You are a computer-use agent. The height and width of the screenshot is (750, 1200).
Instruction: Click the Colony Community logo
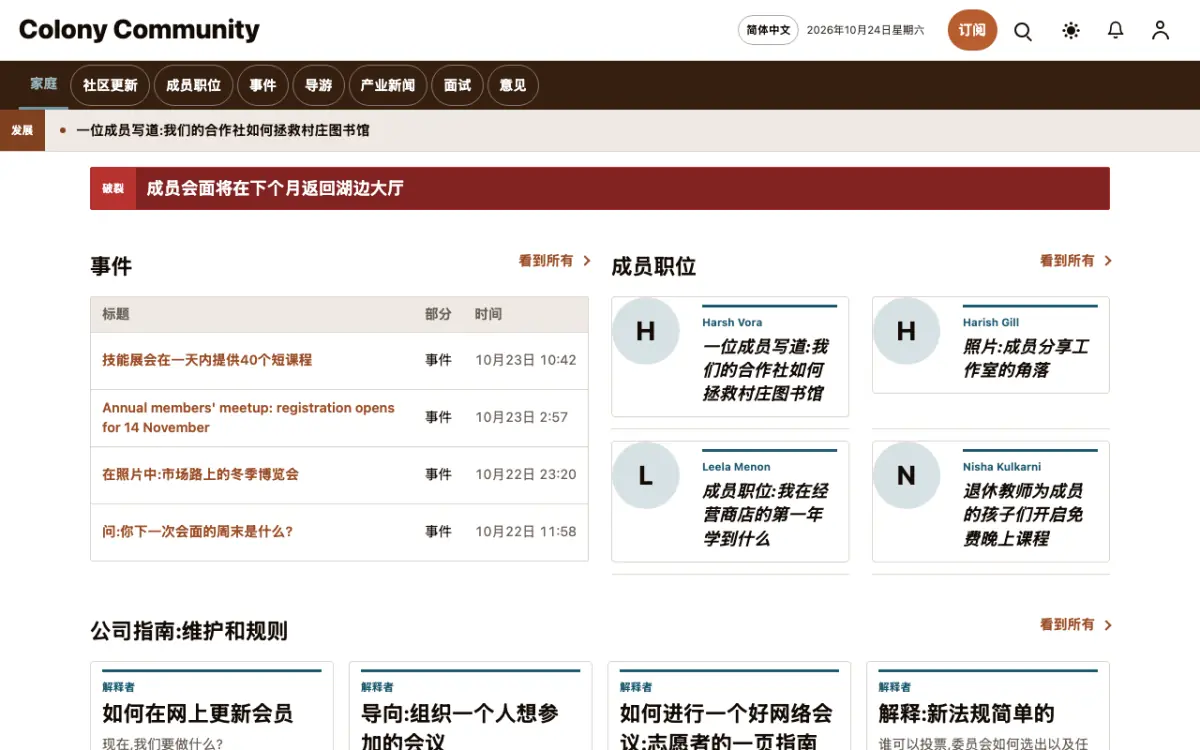click(139, 30)
